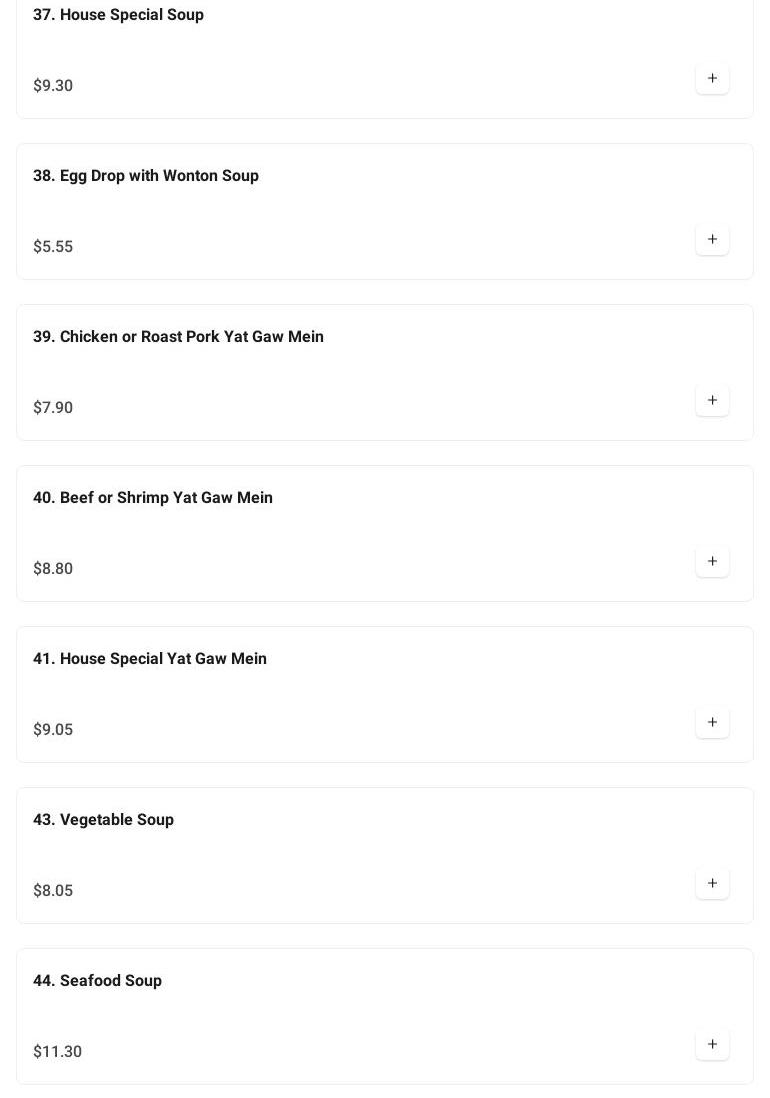Add Egg Drop with Wonton Soup

[712, 240]
